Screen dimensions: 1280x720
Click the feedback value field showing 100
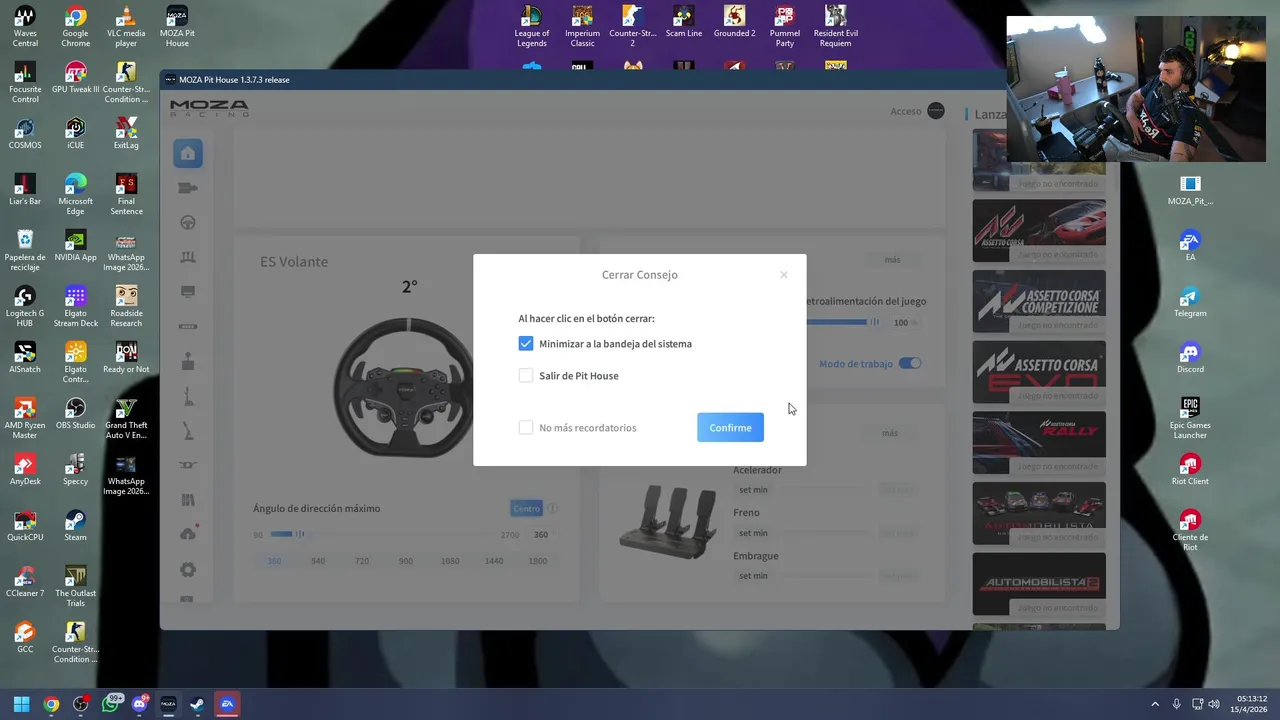(903, 323)
